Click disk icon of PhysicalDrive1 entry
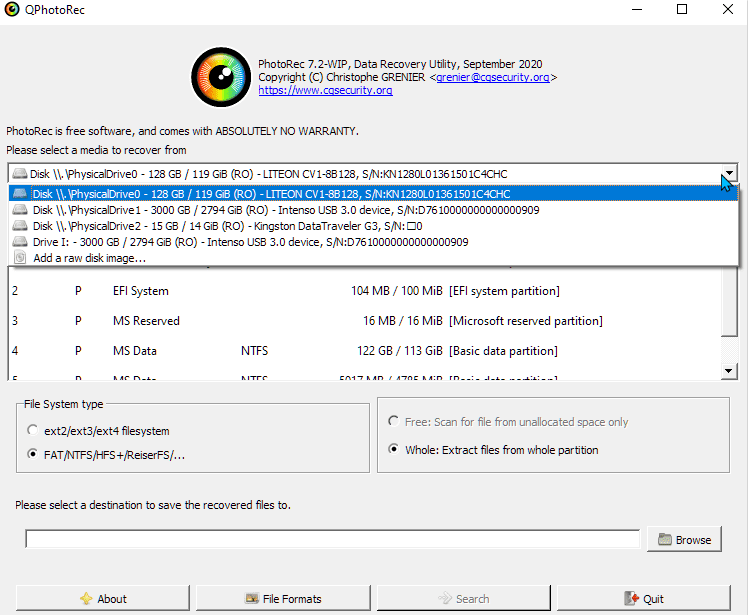 pyautogui.click(x=20, y=210)
